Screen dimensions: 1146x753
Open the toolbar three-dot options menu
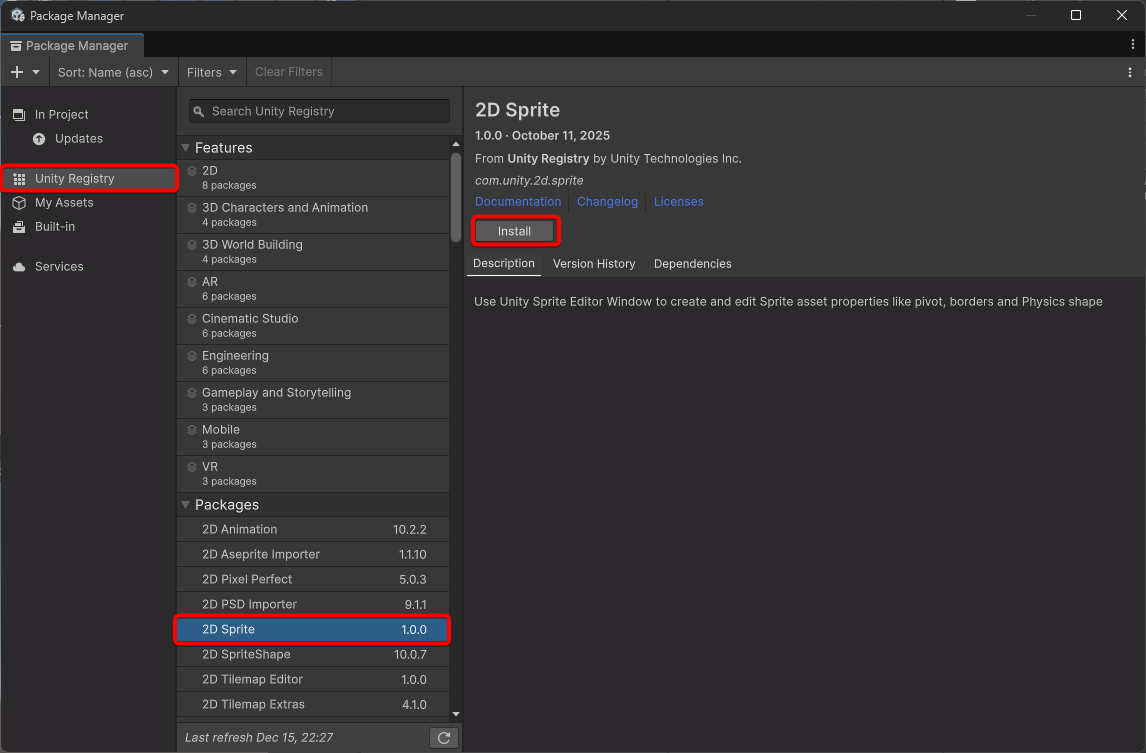pos(1130,72)
